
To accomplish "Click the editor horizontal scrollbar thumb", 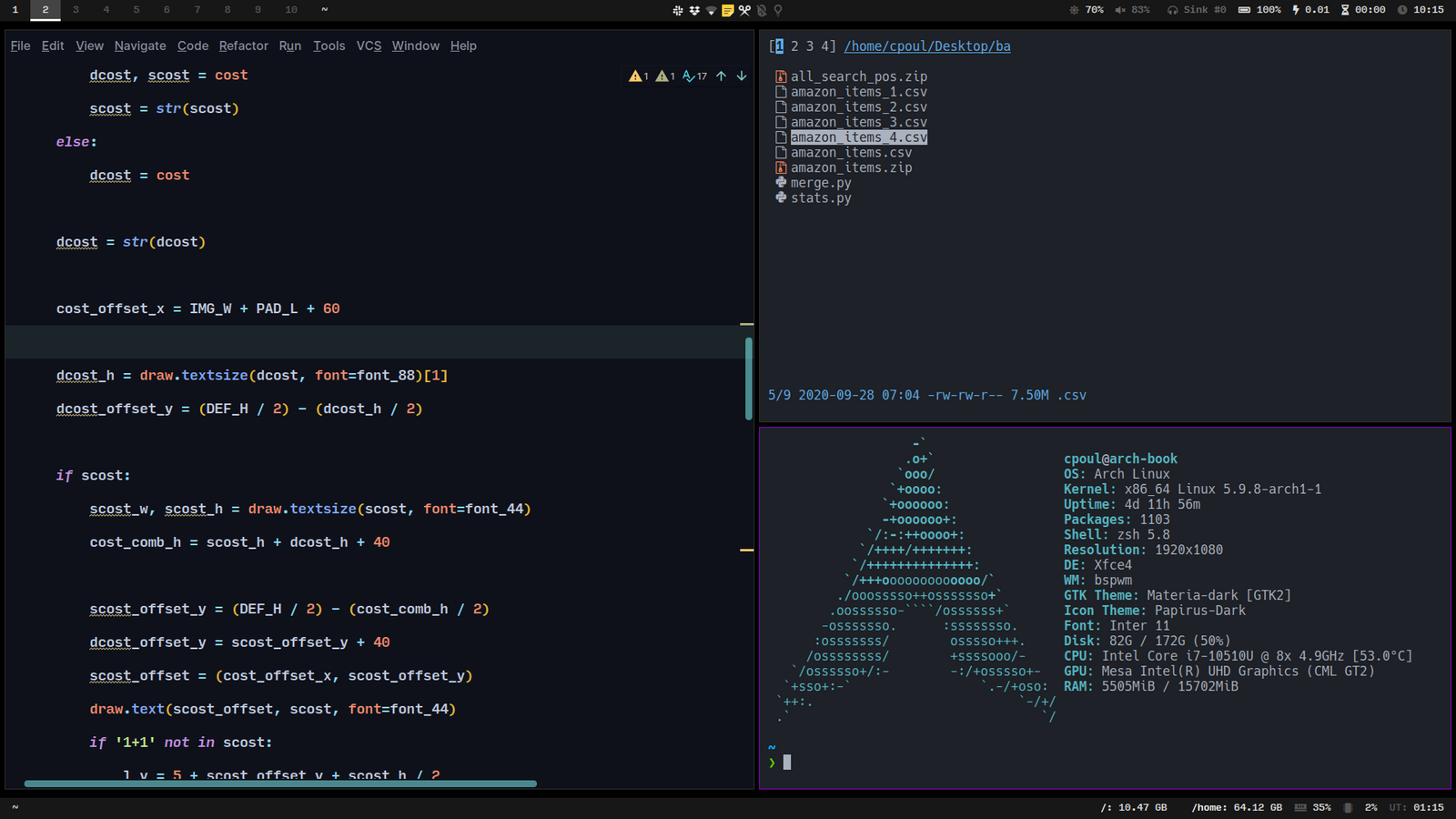I will coord(280,784).
